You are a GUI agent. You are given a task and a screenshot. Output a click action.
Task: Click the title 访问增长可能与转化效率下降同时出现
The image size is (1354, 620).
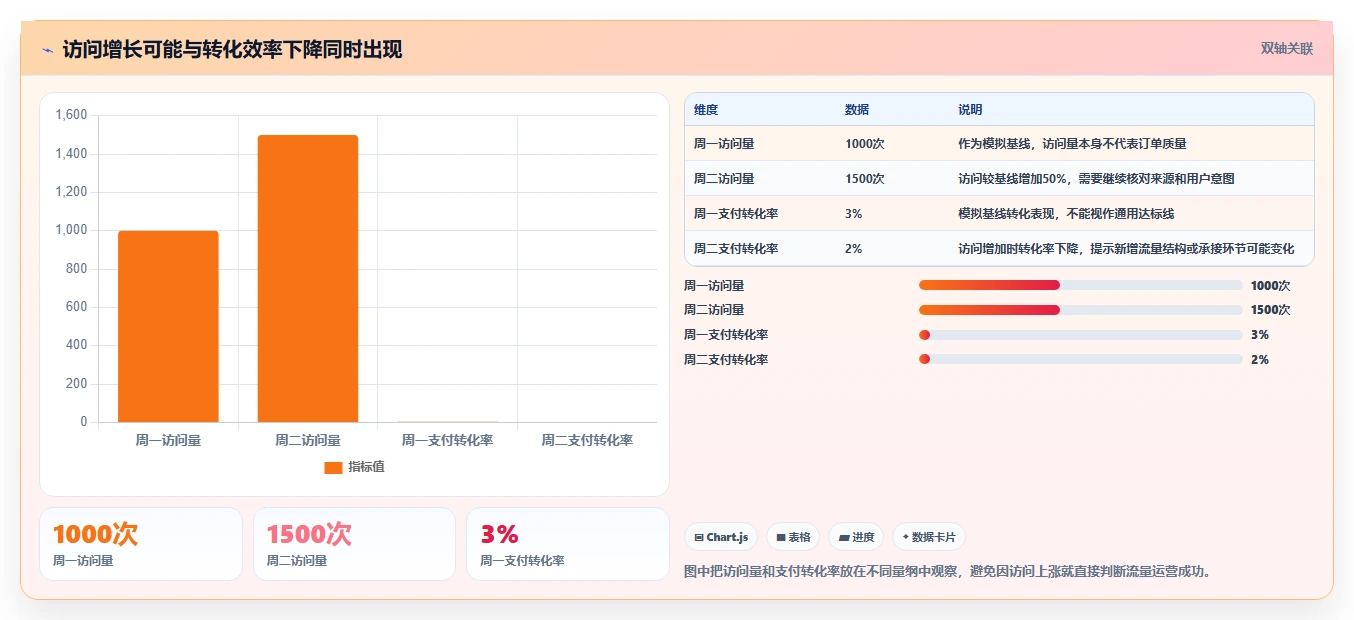point(232,50)
